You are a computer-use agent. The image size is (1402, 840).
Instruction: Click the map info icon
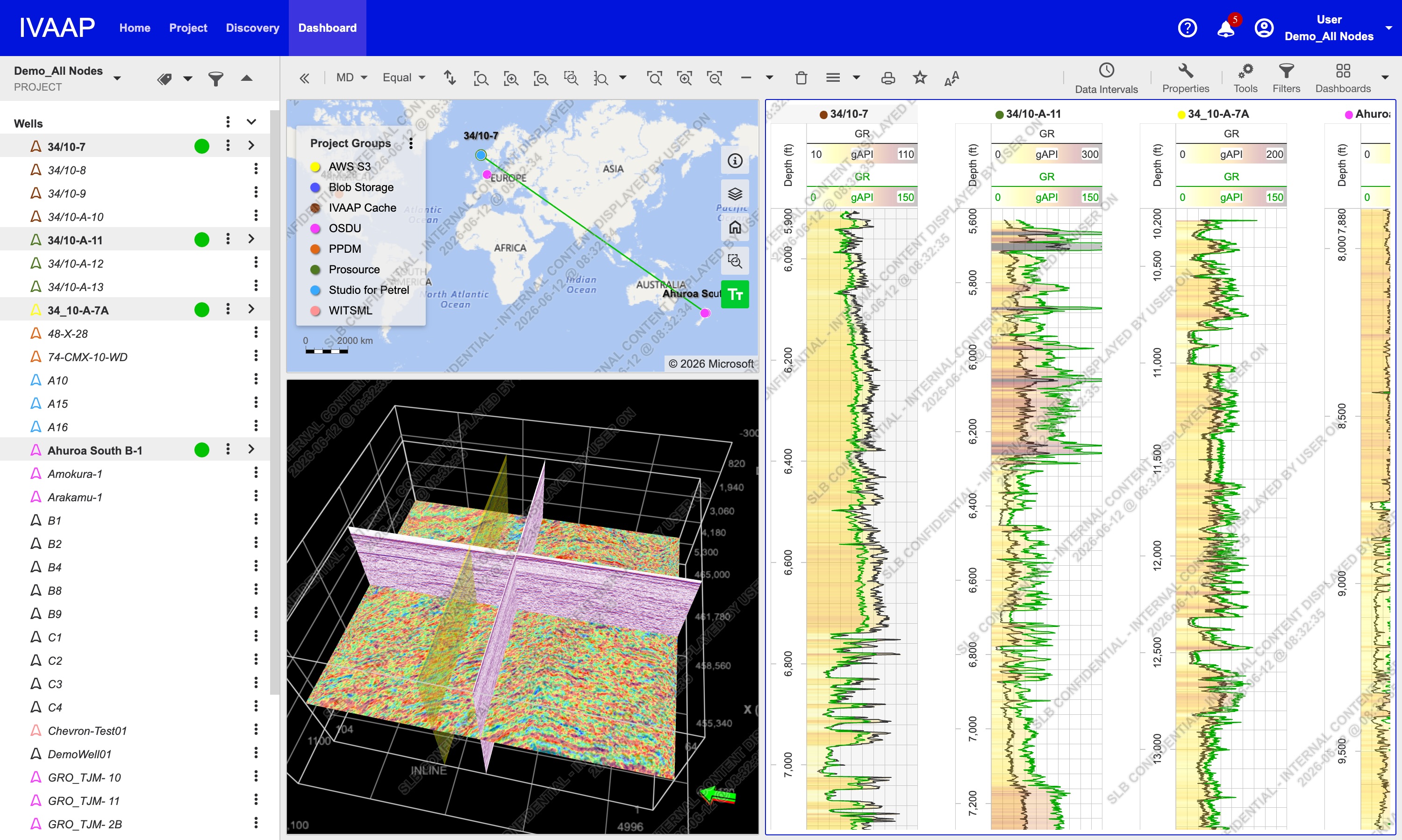tap(735, 161)
